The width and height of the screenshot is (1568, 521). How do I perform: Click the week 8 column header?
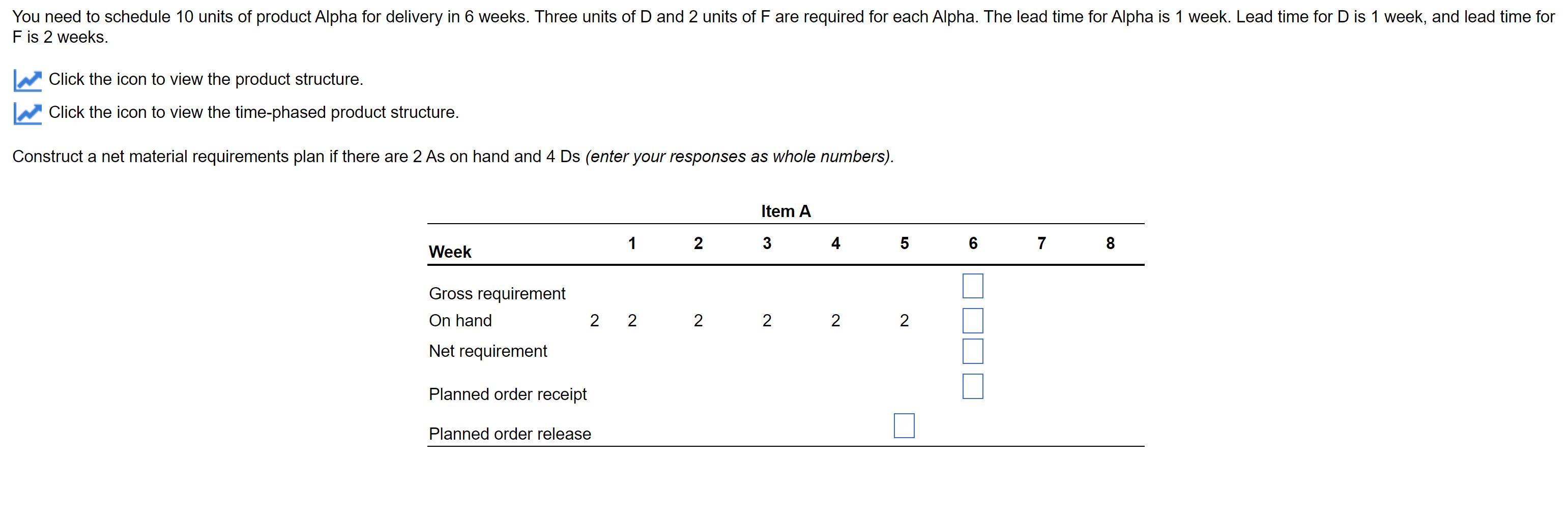click(1110, 243)
